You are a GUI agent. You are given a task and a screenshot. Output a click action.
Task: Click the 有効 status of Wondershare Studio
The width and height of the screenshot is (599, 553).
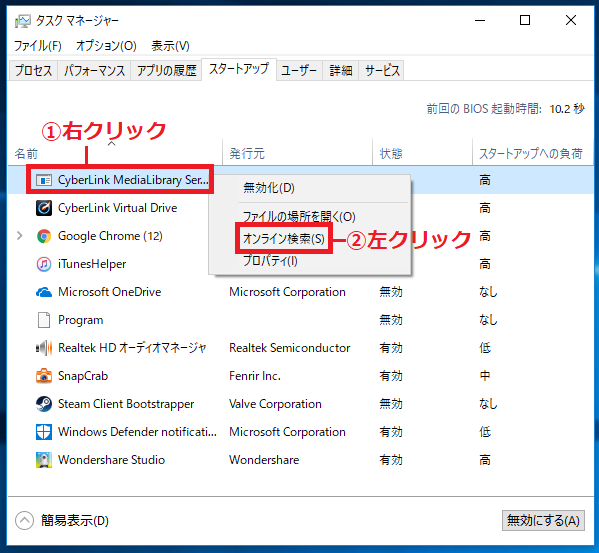pos(391,460)
